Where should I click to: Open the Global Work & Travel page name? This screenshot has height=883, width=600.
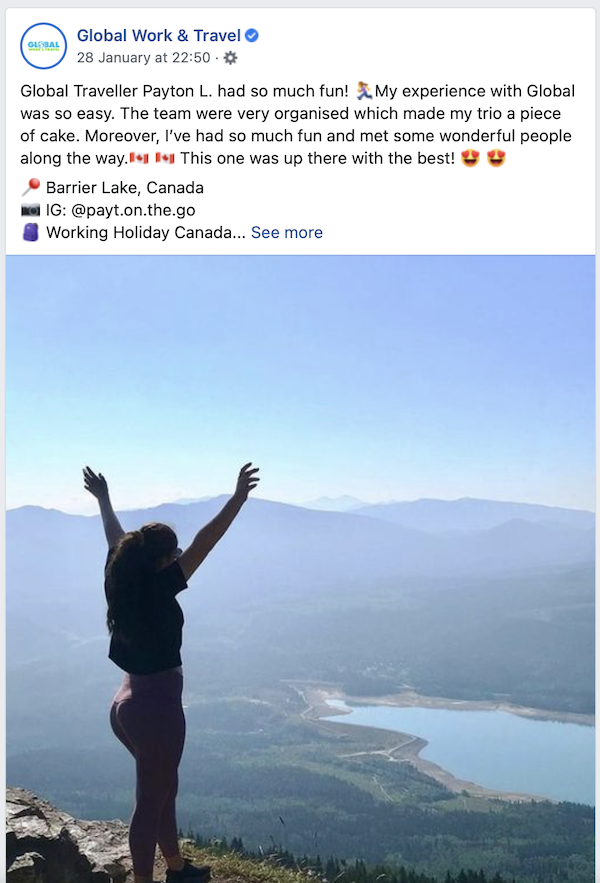pos(159,36)
